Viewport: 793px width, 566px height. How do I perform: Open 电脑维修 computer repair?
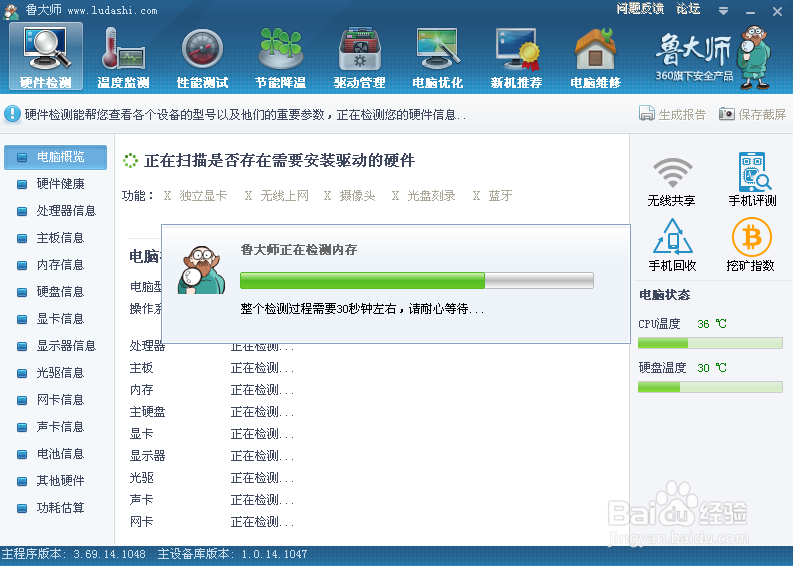click(595, 57)
